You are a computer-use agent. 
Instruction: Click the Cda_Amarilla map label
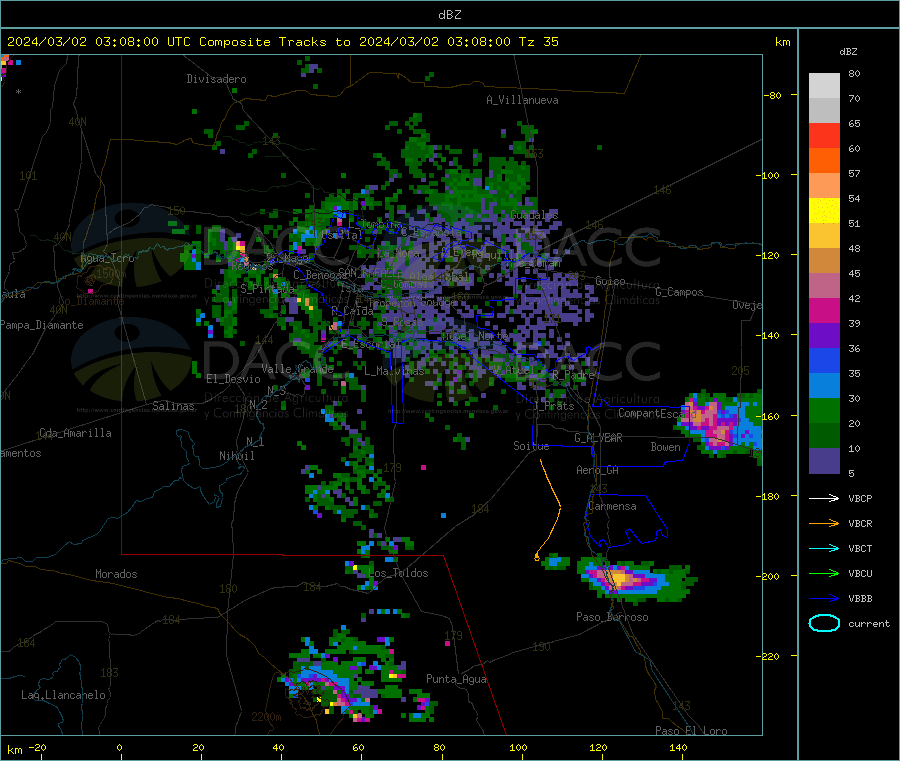75,433
